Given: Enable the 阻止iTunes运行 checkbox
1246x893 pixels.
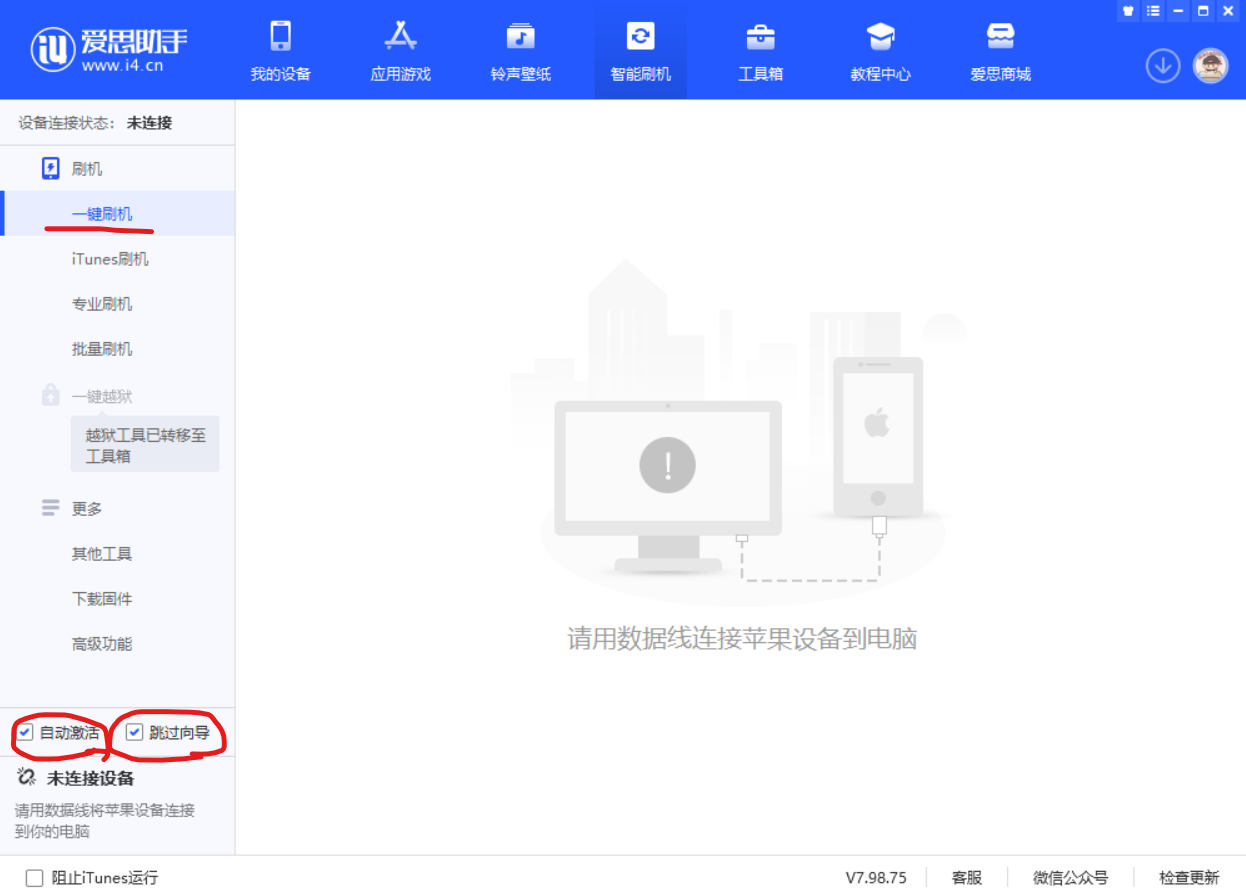Looking at the screenshot, I should click(x=34, y=878).
